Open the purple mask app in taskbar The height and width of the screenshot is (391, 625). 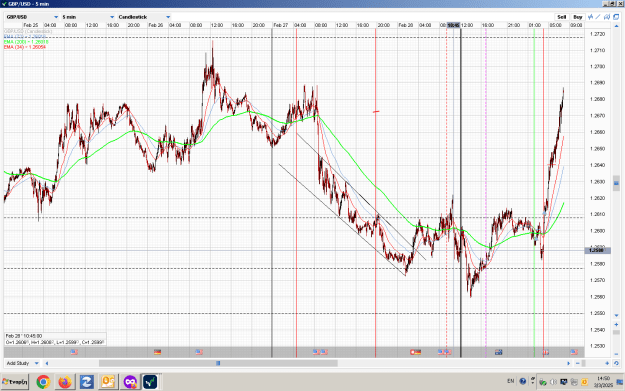[x=130, y=382]
